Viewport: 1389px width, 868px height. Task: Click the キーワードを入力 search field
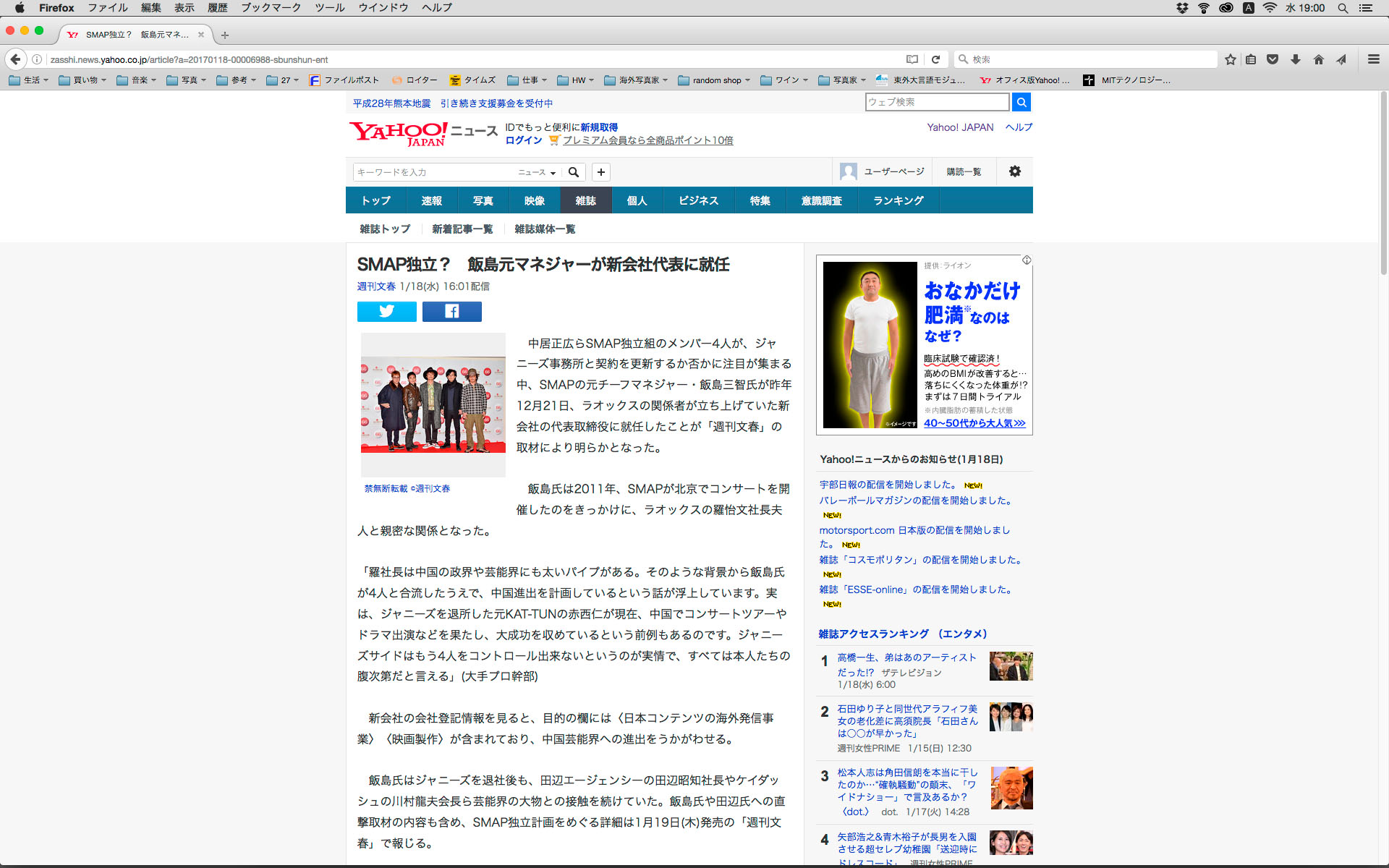tap(434, 172)
